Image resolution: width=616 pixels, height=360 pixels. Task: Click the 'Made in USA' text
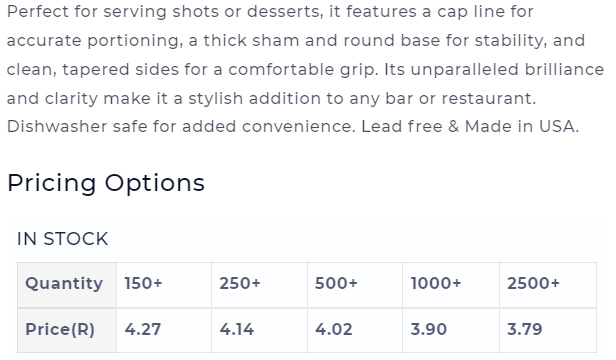tap(522, 127)
